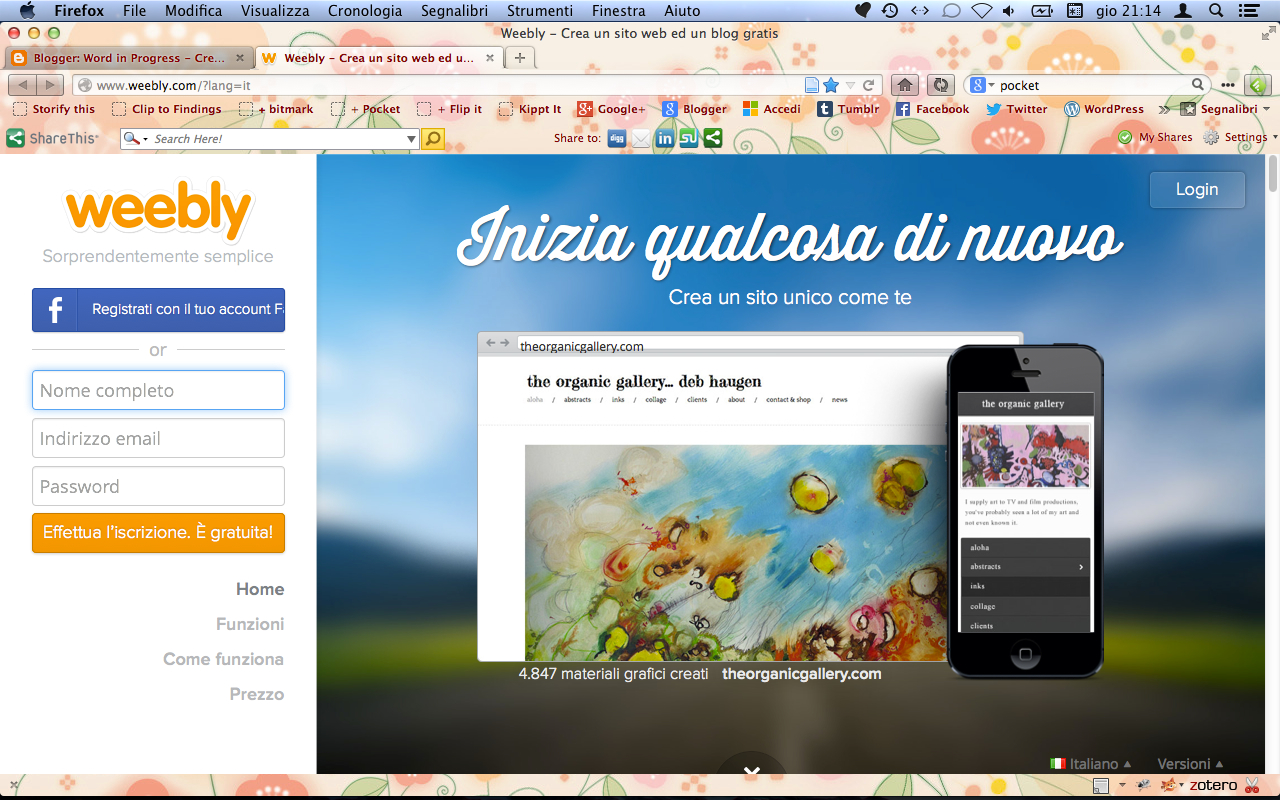
Task: Share via the StumbleUpon icon
Action: 689,138
